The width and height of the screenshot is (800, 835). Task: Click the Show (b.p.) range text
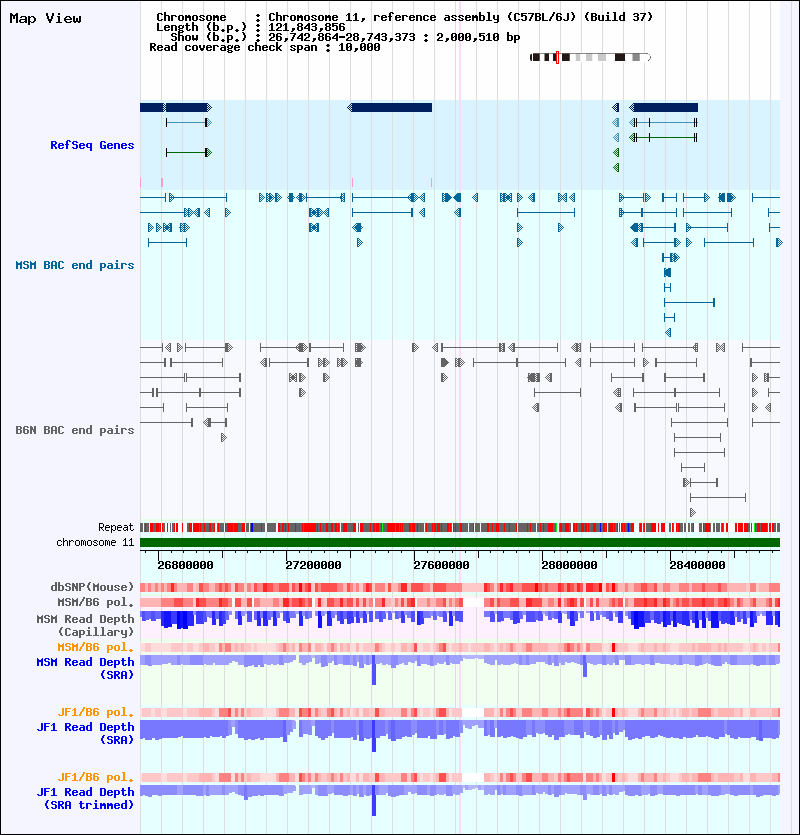click(345, 37)
